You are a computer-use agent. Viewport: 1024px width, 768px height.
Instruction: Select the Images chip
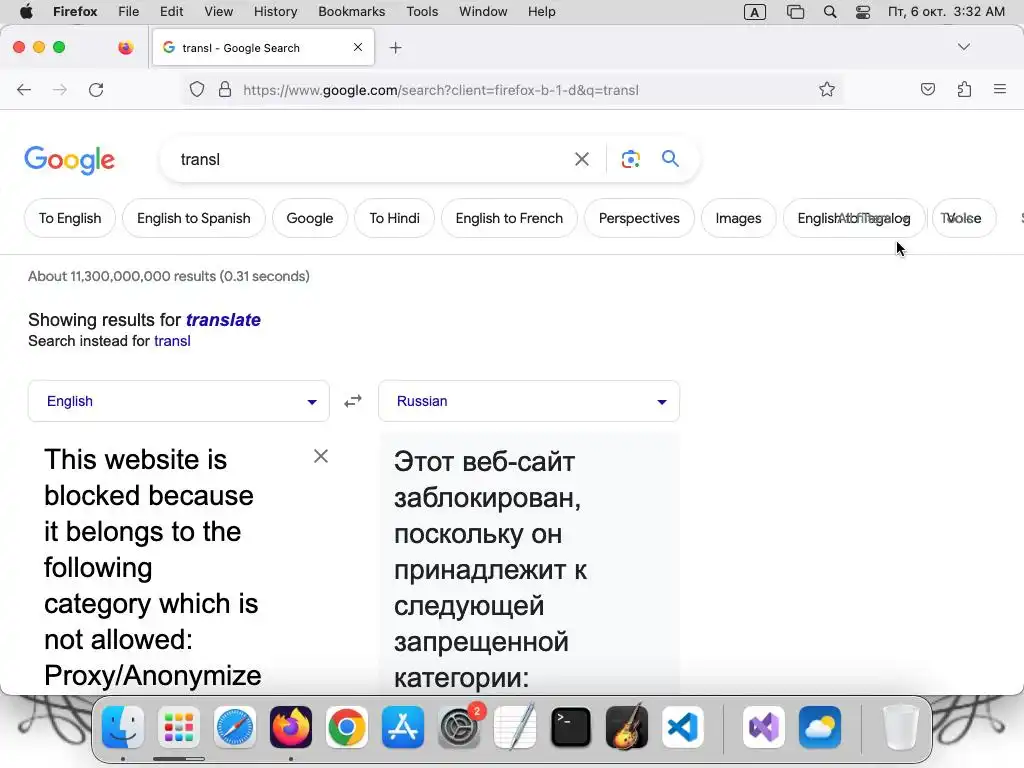(739, 218)
